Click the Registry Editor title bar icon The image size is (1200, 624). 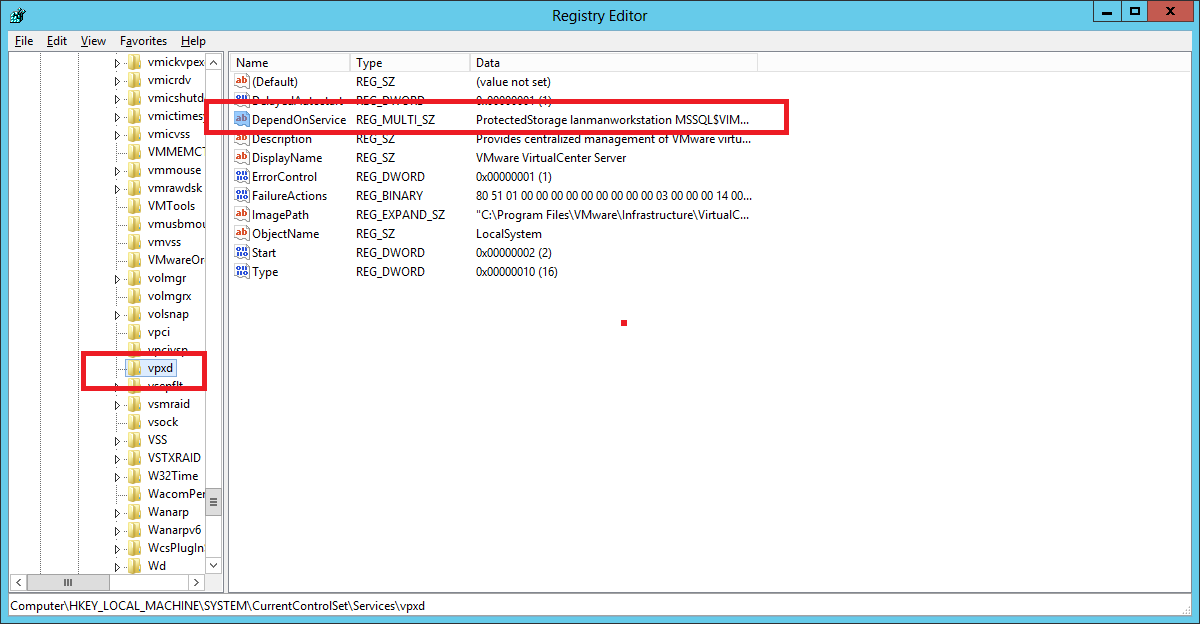pyautogui.click(x=16, y=15)
